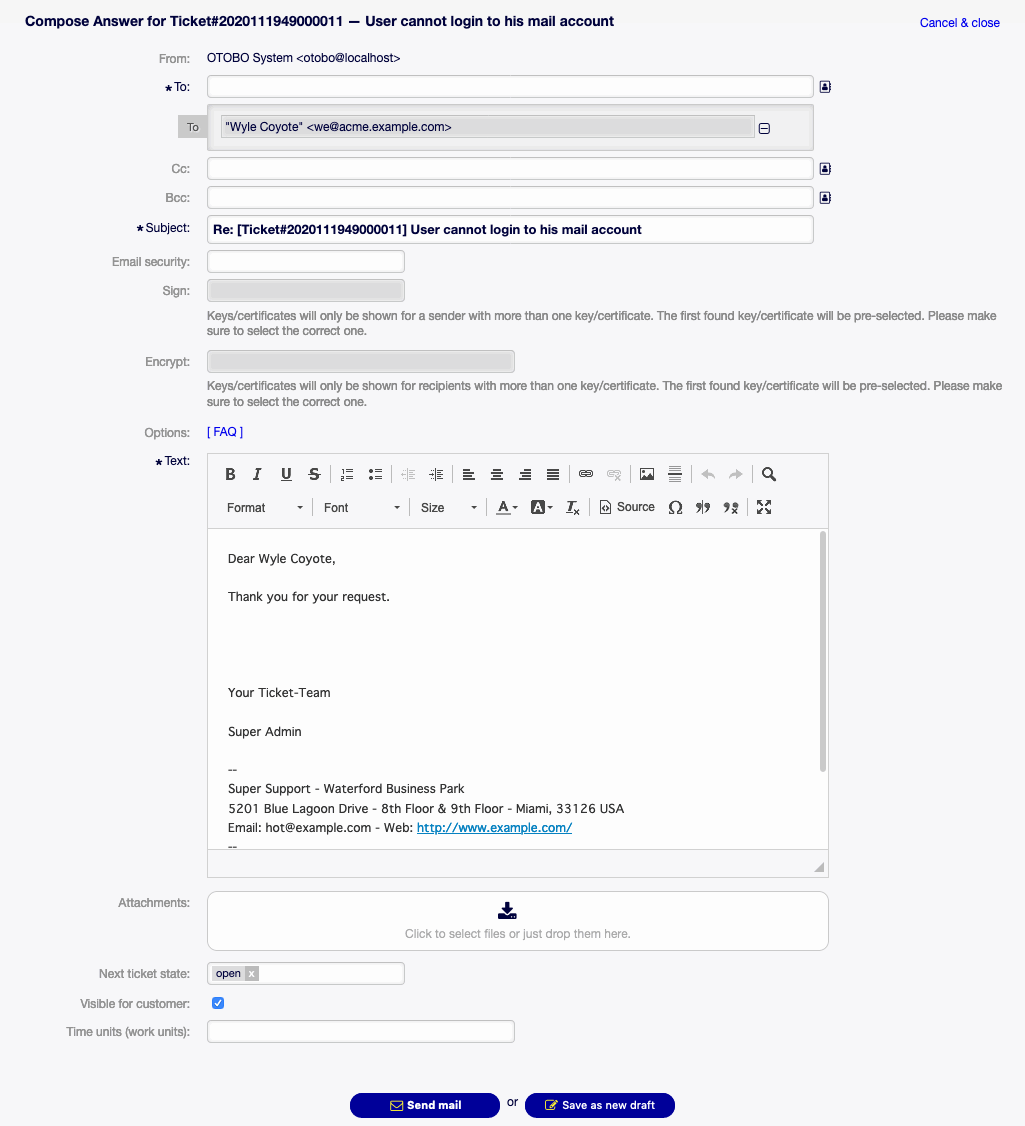Click the Cancel & close link
This screenshot has width=1025, height=1126.
click(959, 22)
